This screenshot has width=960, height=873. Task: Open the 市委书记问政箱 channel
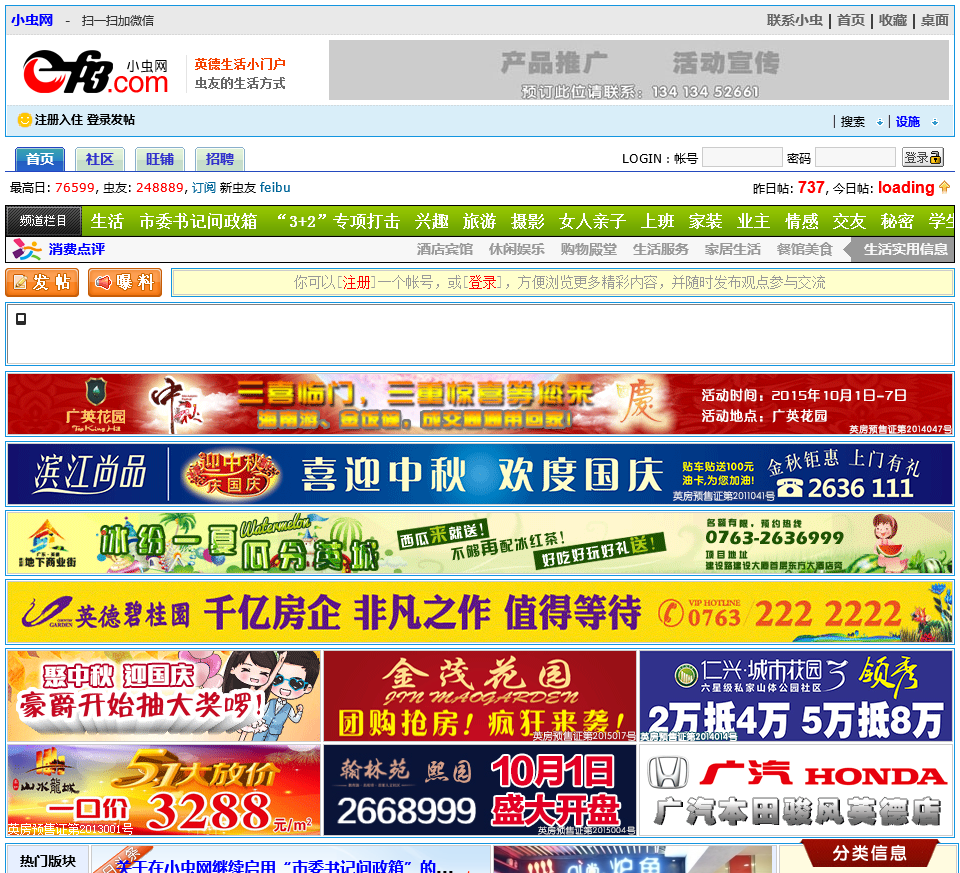tap(198, 221)
